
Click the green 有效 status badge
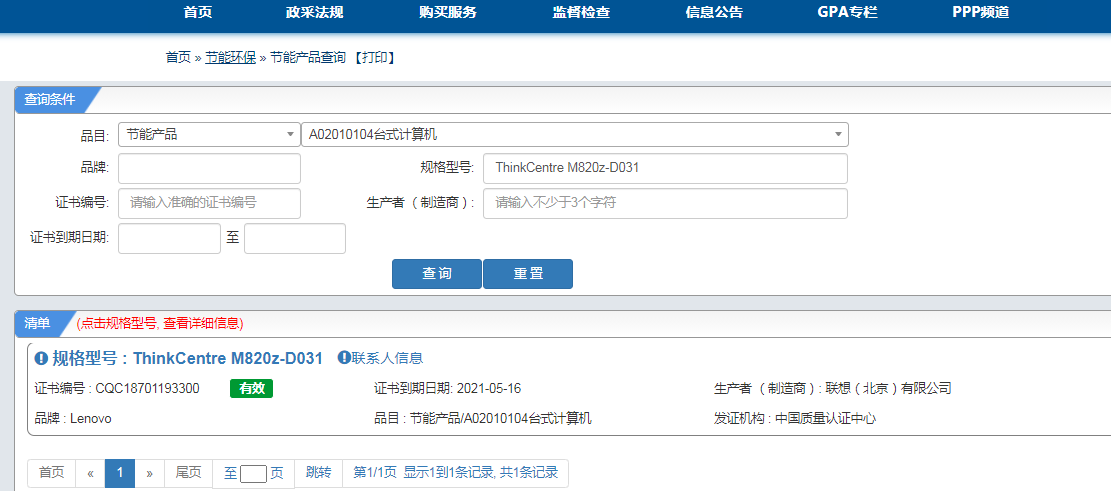(252, 388)
